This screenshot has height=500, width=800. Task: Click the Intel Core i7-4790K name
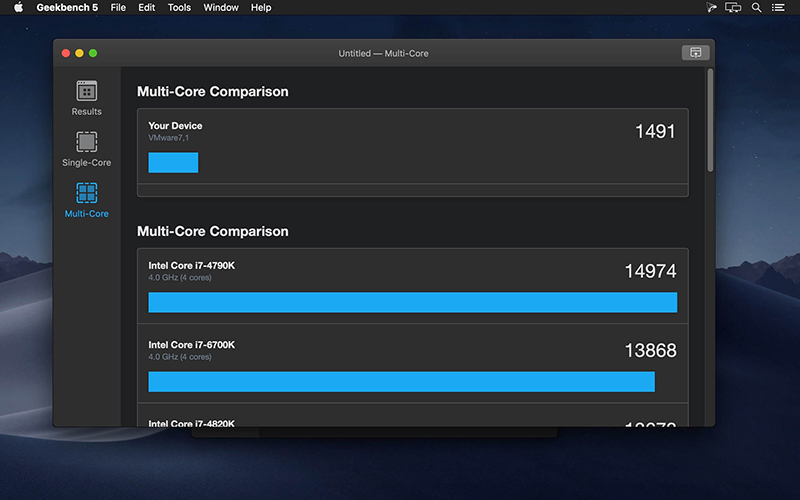coord(191,265)
